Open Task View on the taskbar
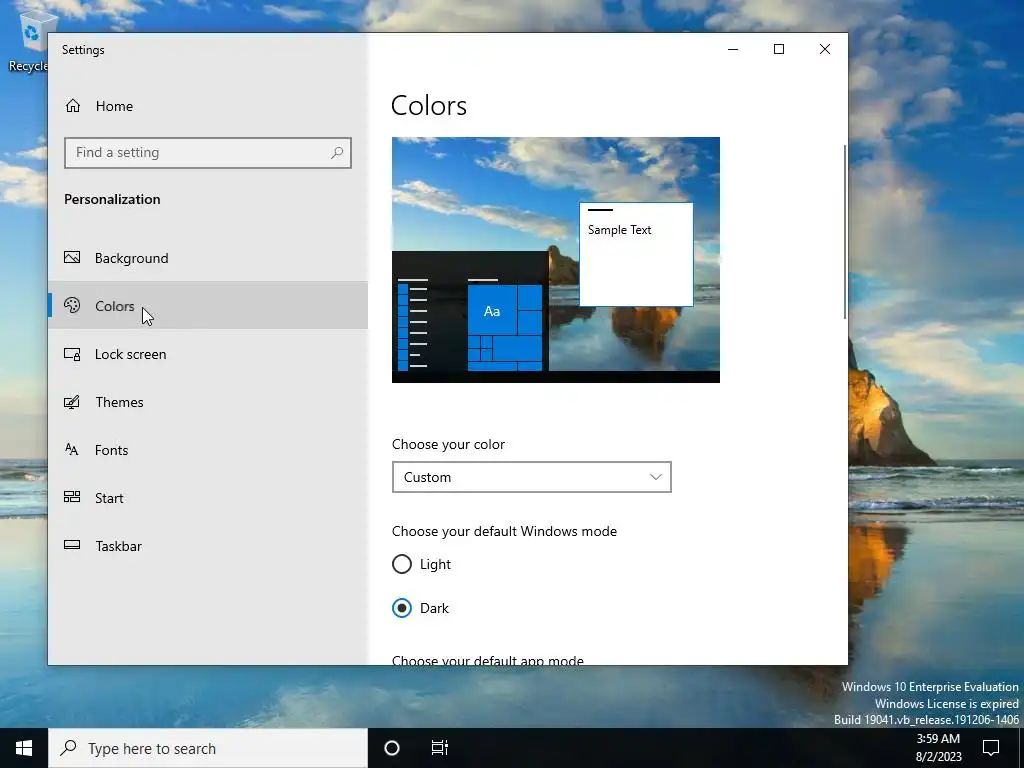Screen dimensions: 1024x768 (440, 748)
